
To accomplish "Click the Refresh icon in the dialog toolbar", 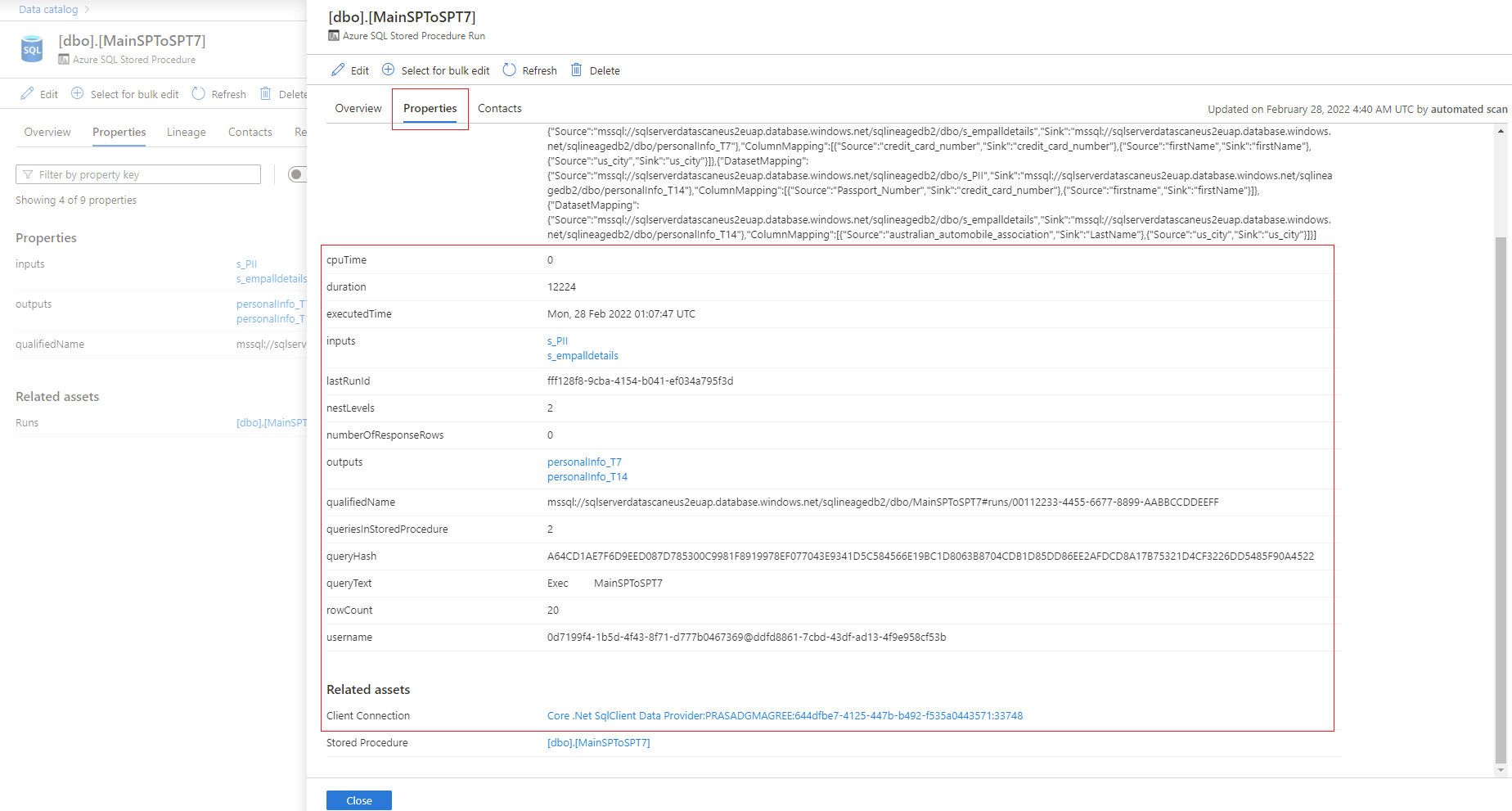I will (x=509, y=70).
